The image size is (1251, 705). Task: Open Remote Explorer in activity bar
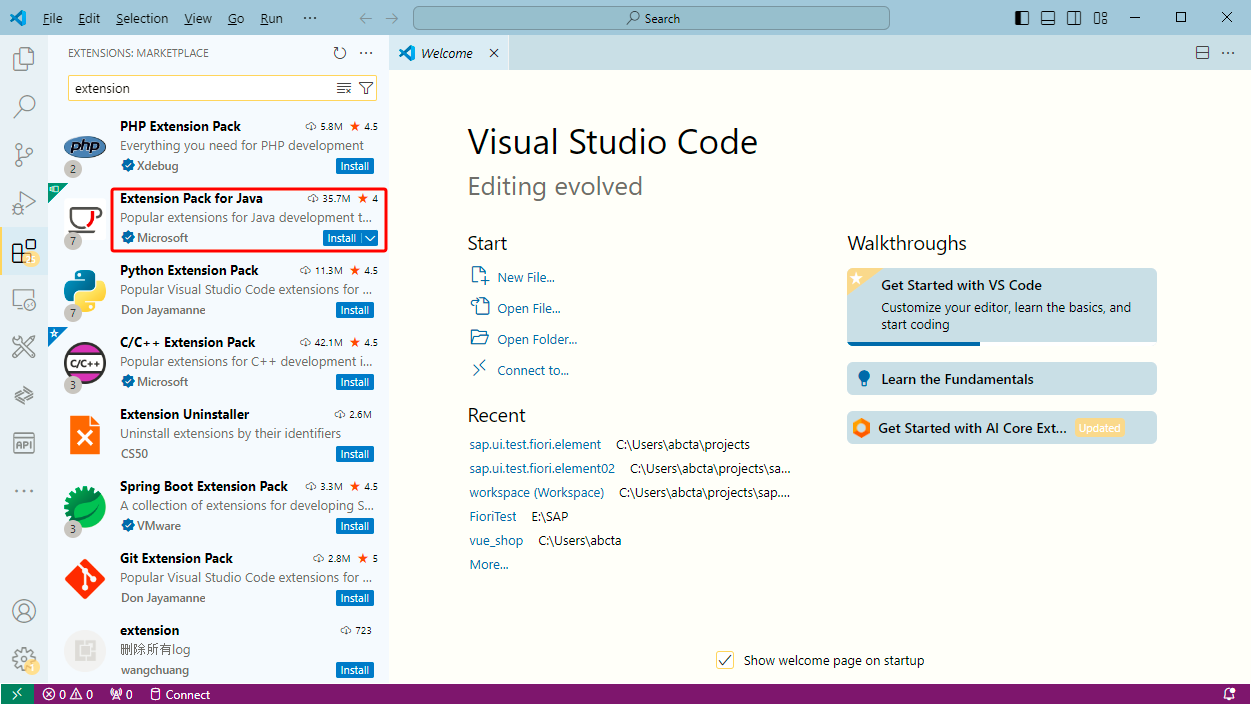pos(23,299)
